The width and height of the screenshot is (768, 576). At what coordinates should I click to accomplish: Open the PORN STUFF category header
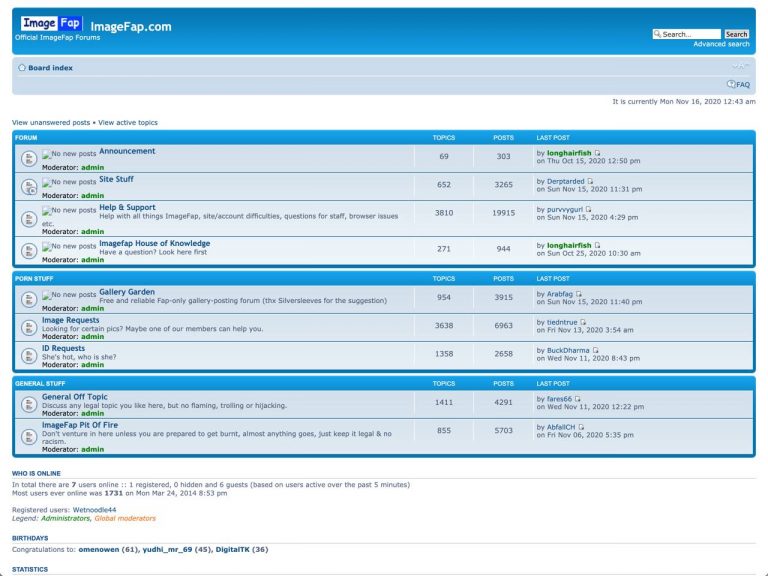(34, 279)
